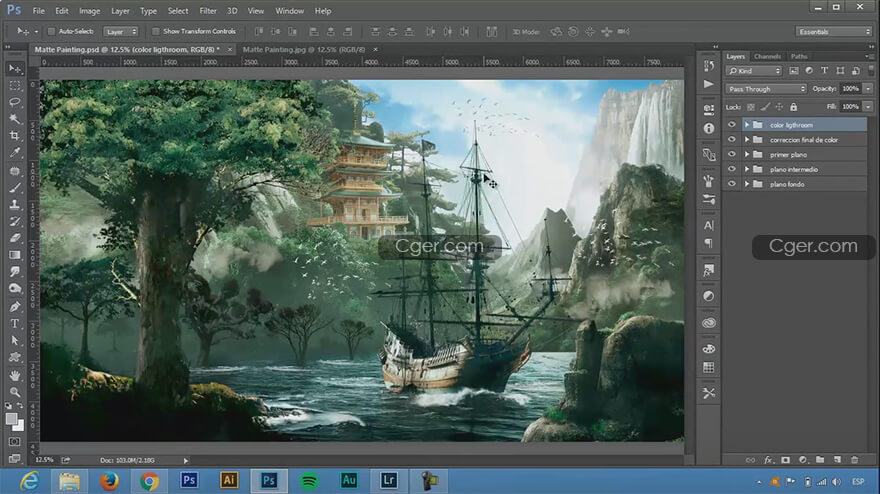Close the Matte Painting.psd tab
The width and height of the screenshot is (880, 494).
point(230,49)
